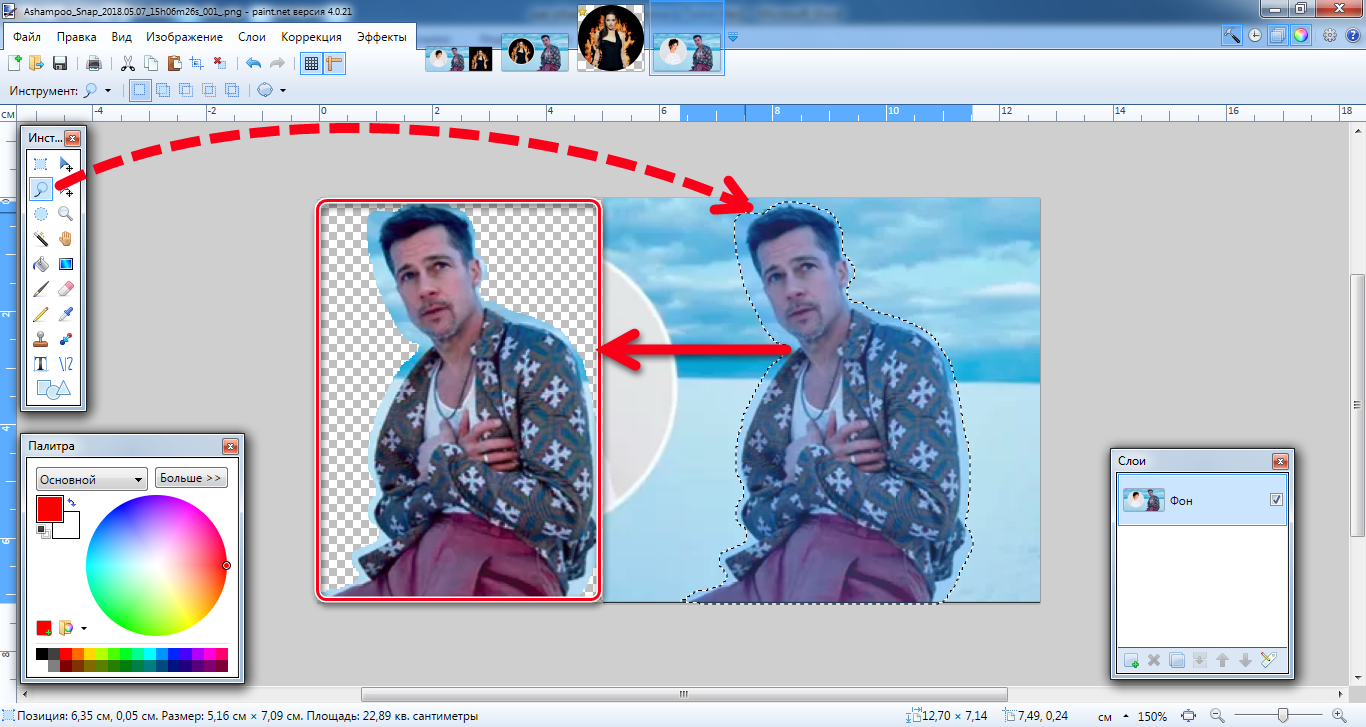Screen dimensions: 1366x727
Task: Open settings gear icon
Action: pos(1330,35)
